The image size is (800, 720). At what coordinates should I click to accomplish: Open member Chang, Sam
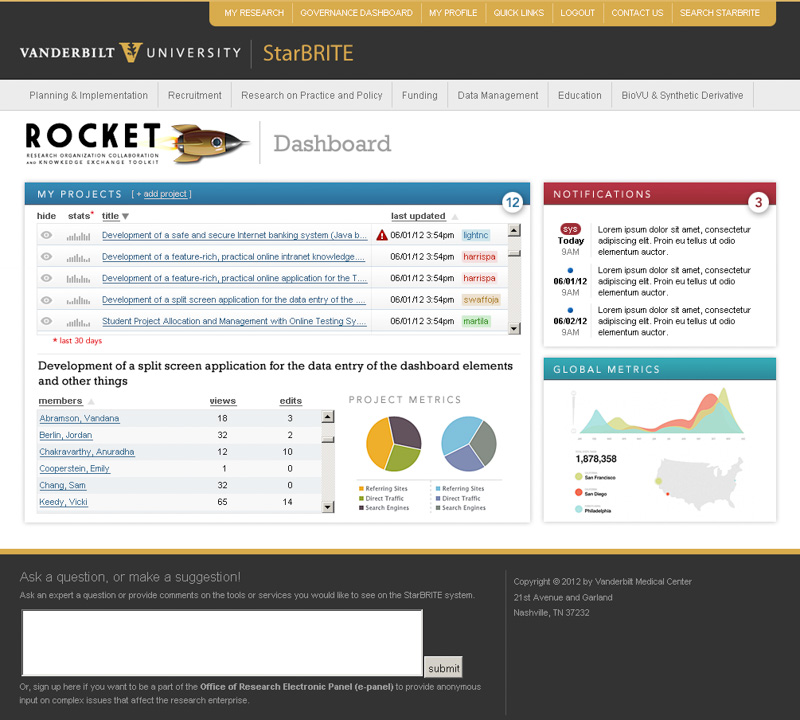[x=62, y=485]
